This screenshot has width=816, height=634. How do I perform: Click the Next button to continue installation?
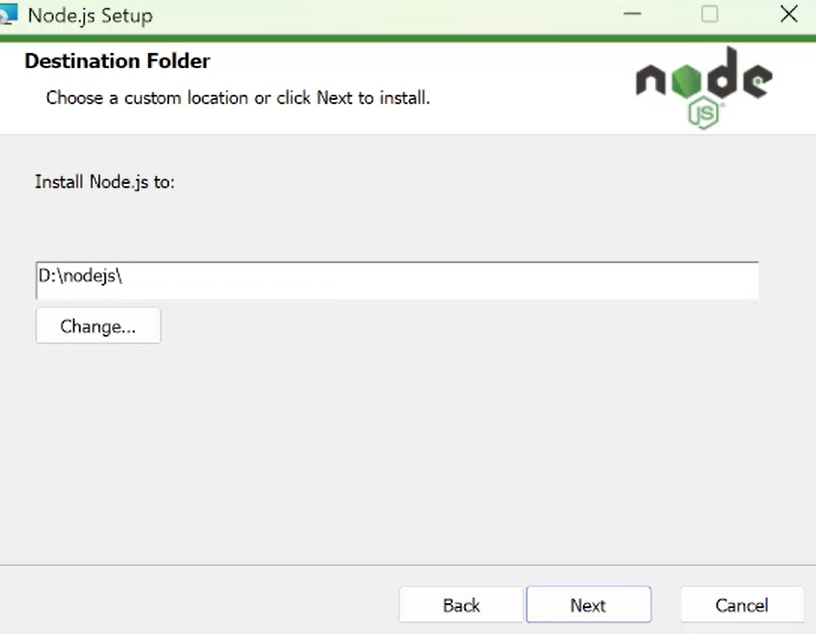(589, 604)
